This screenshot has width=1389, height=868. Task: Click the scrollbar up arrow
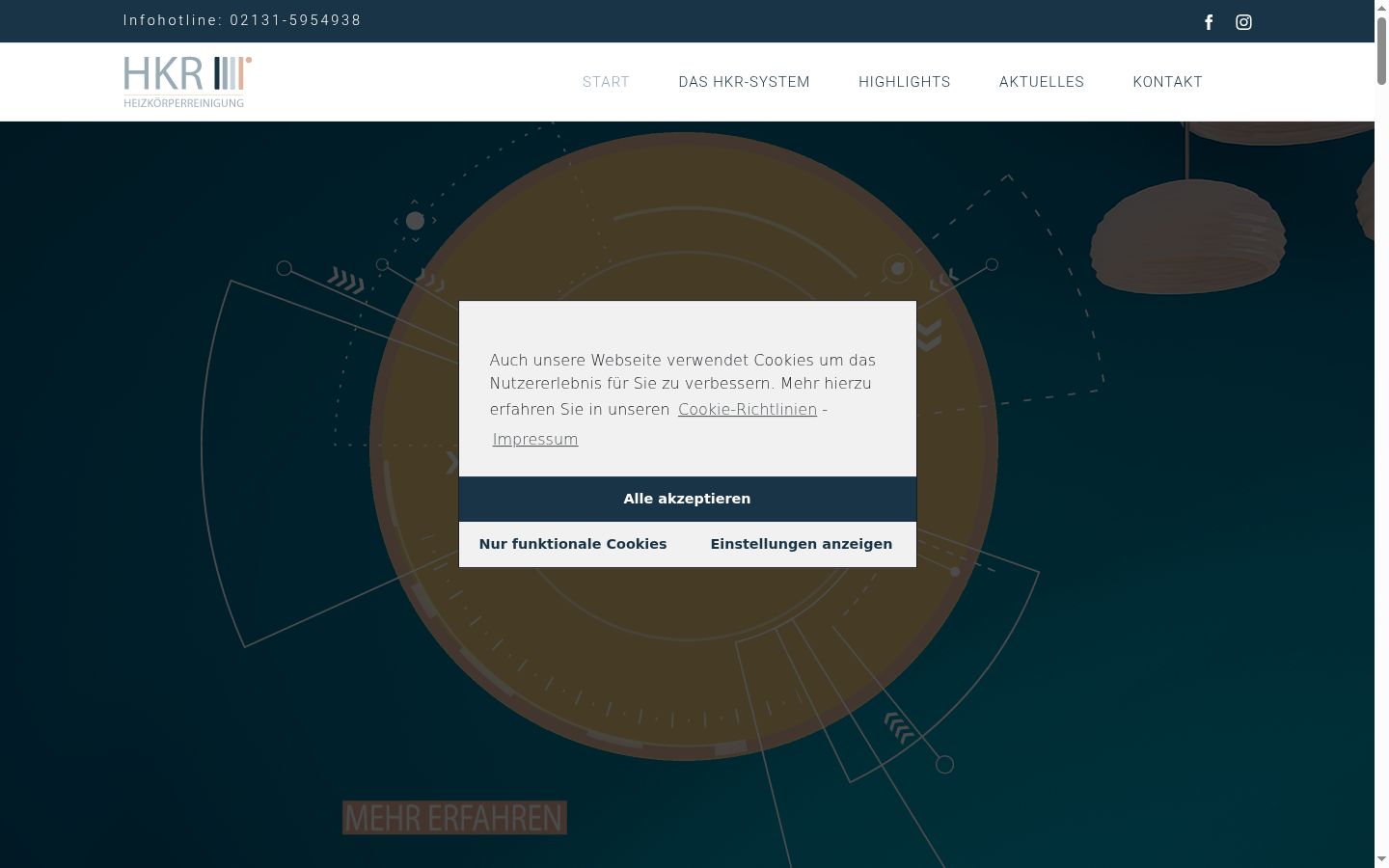point(1381,7)
